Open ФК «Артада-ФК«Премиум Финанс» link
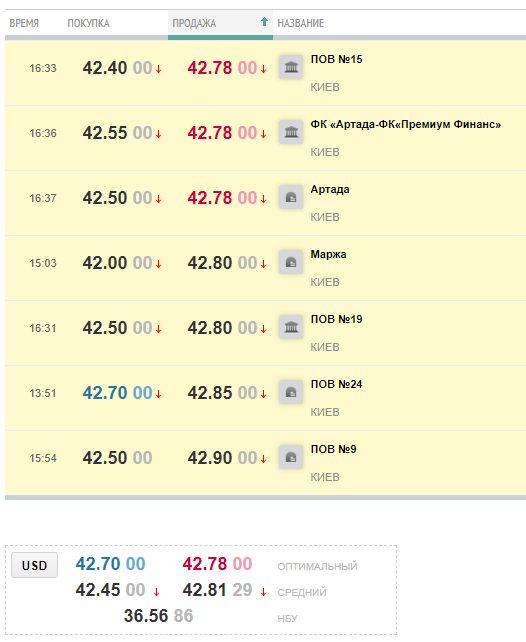Viewport: 526px width, 642px height. click(x=406, y=124)
